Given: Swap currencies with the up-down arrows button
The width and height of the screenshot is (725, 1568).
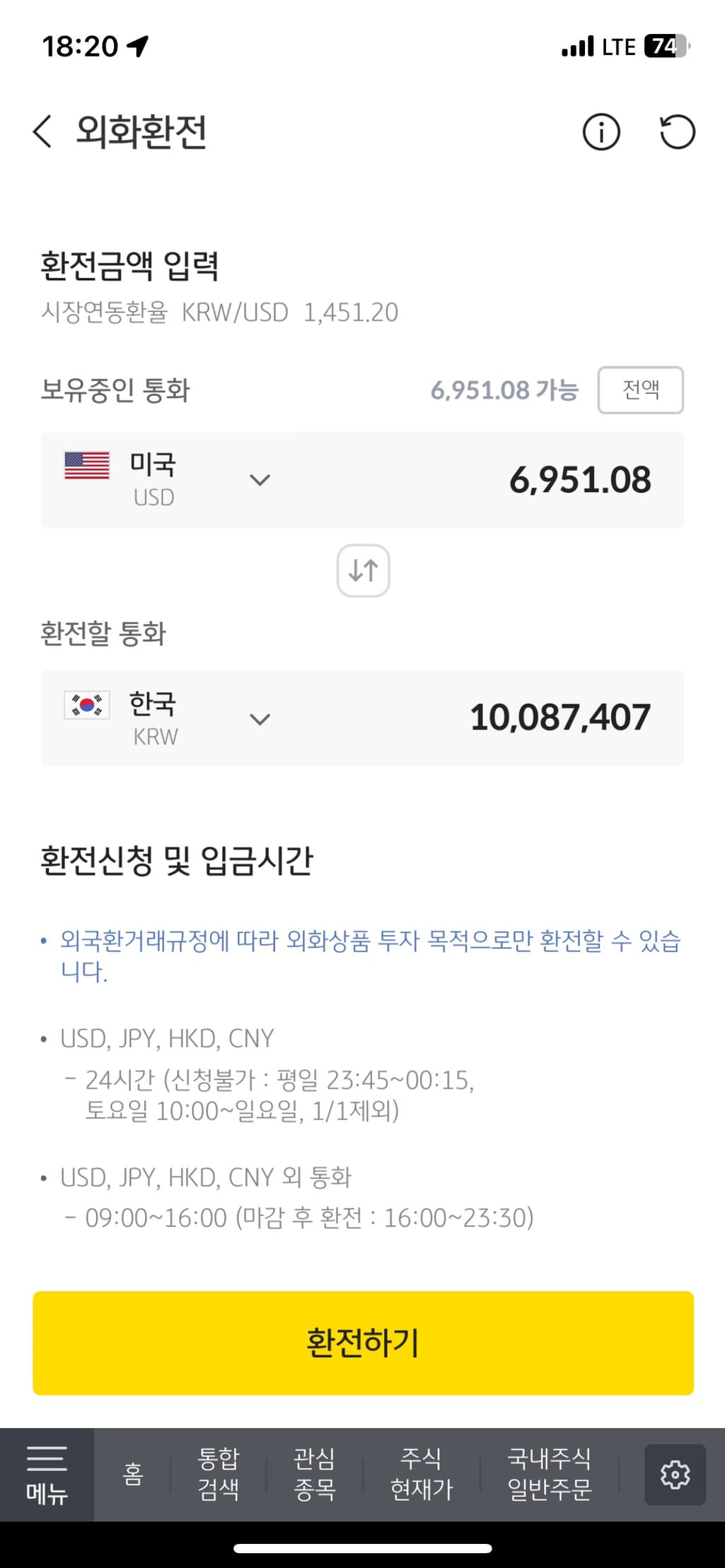Looking at the screenshot, I should pyautogui.click(x=363, y=571).
